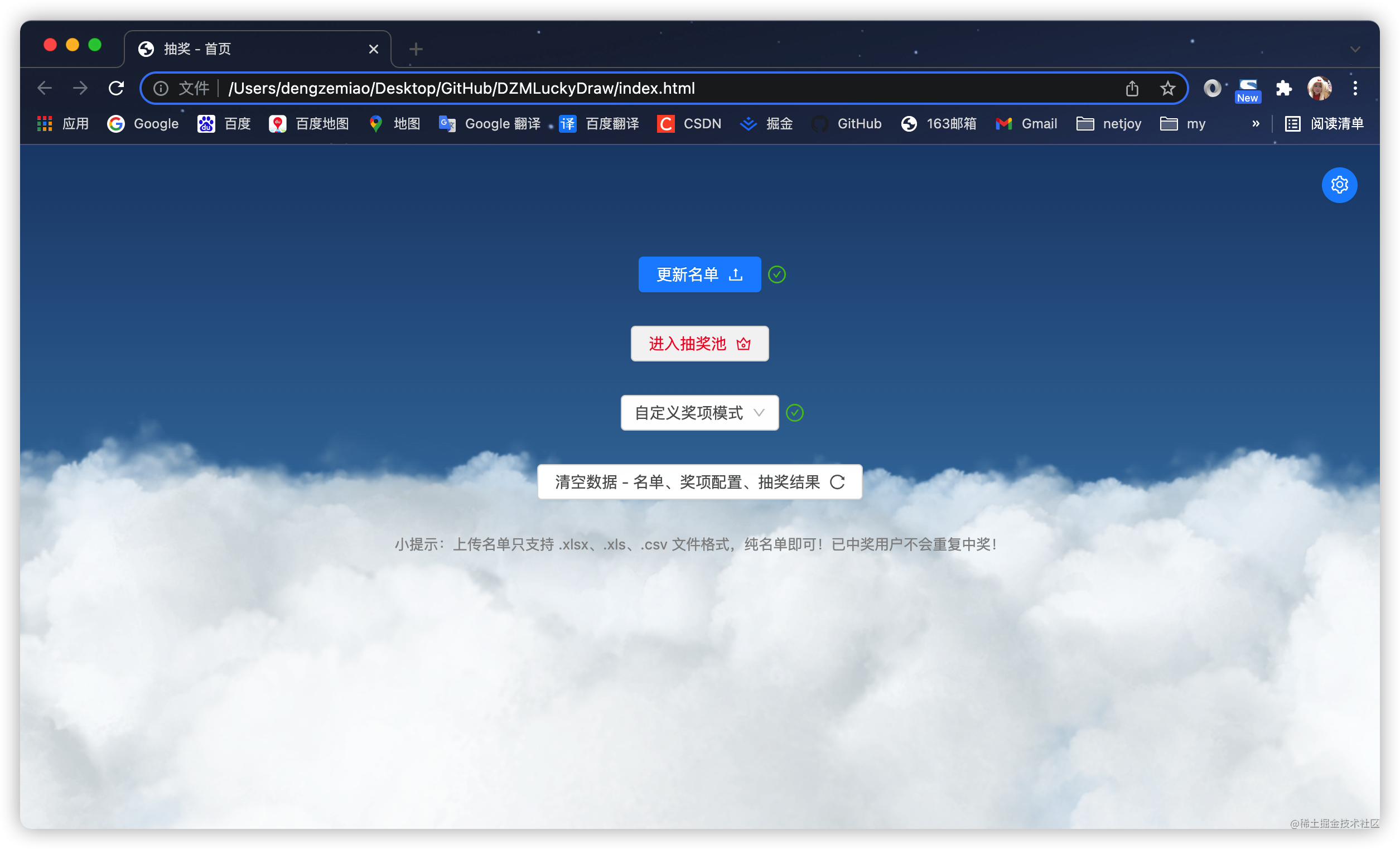Viewport: 1400px width, 849px height.
Task: Click 清空数据 clear data button
Action: coord(699,482)
